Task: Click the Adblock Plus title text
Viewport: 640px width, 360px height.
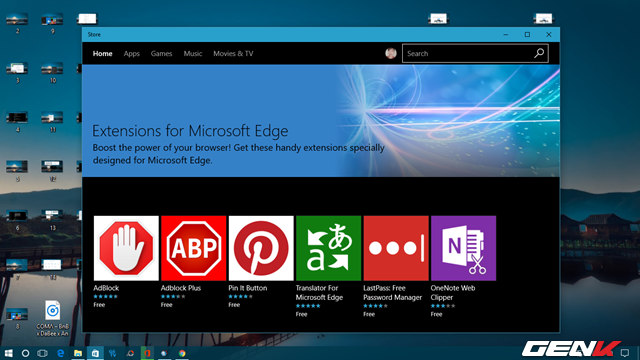Action: (x=181, y=288)
